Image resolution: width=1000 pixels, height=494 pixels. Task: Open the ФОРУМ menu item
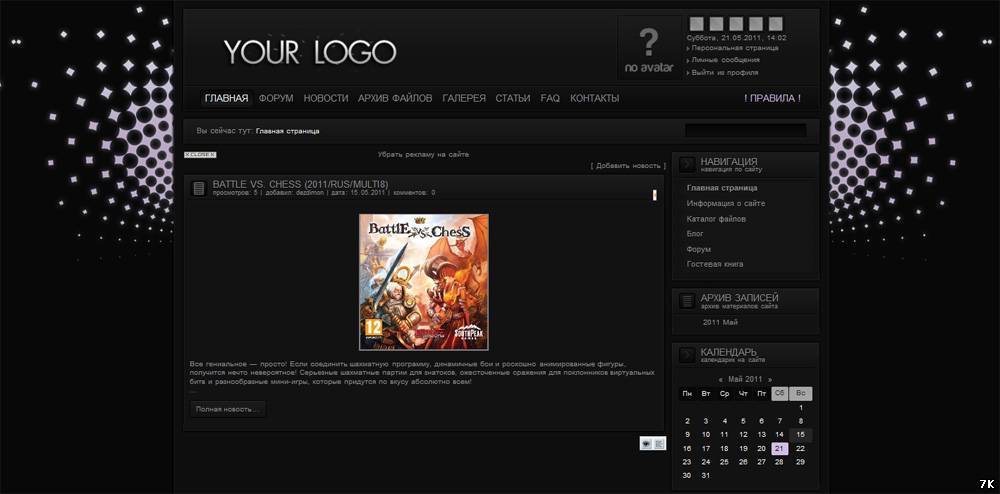pyautogui.click(x=276, y=98)
